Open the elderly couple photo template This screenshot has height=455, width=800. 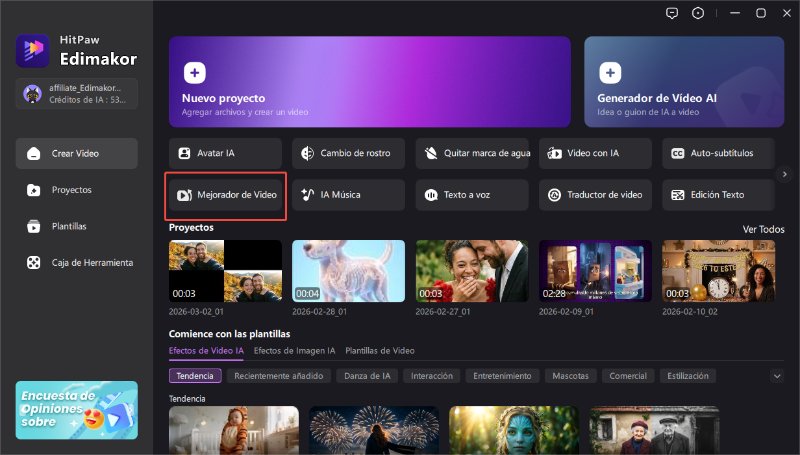[x=654, y=430]
